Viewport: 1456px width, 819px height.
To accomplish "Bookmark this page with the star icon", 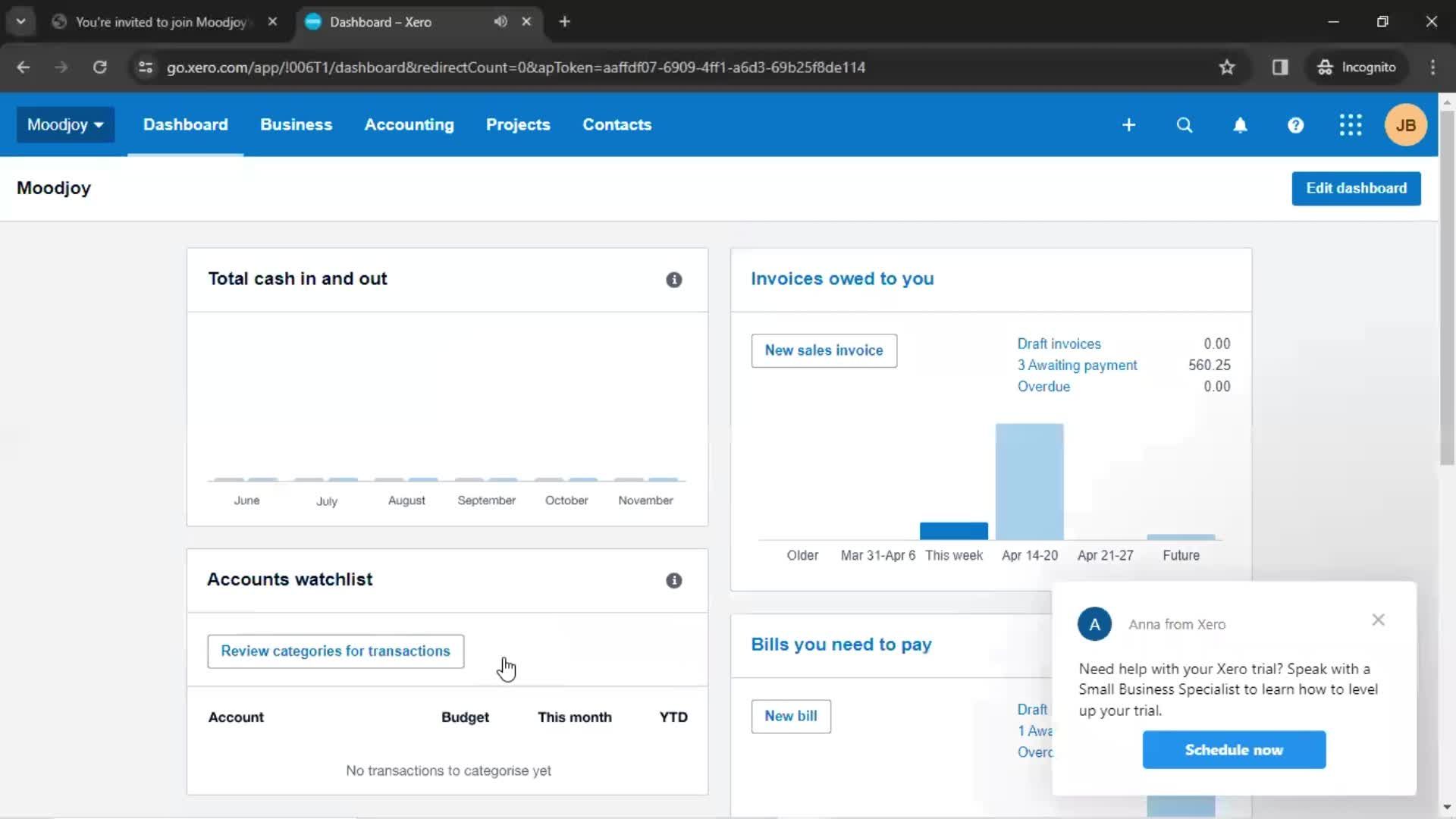I will pyautogui.click(x=1226, y=67).
